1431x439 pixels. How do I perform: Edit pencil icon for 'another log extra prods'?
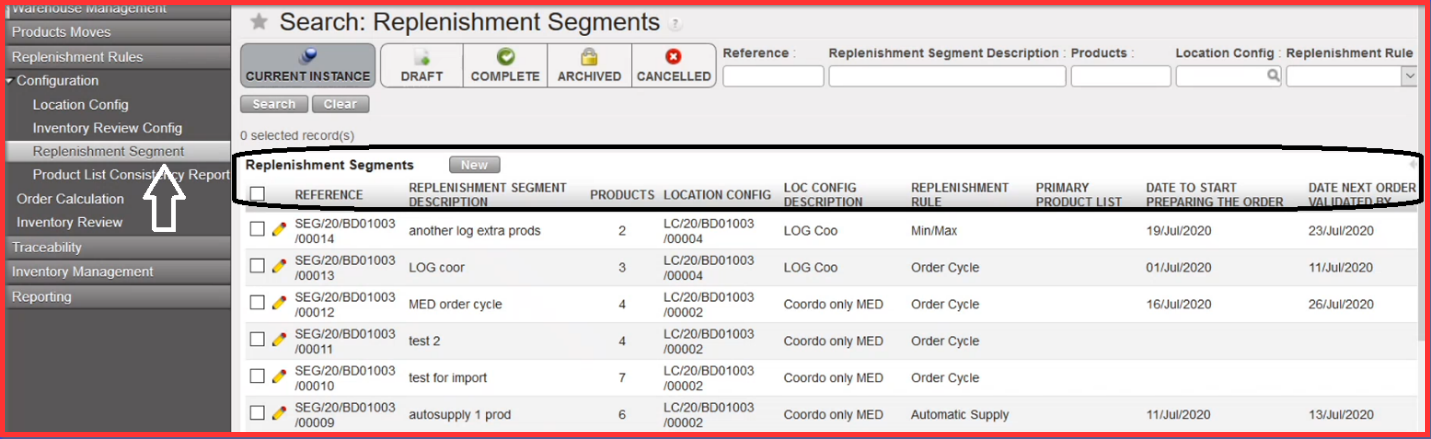279,229
